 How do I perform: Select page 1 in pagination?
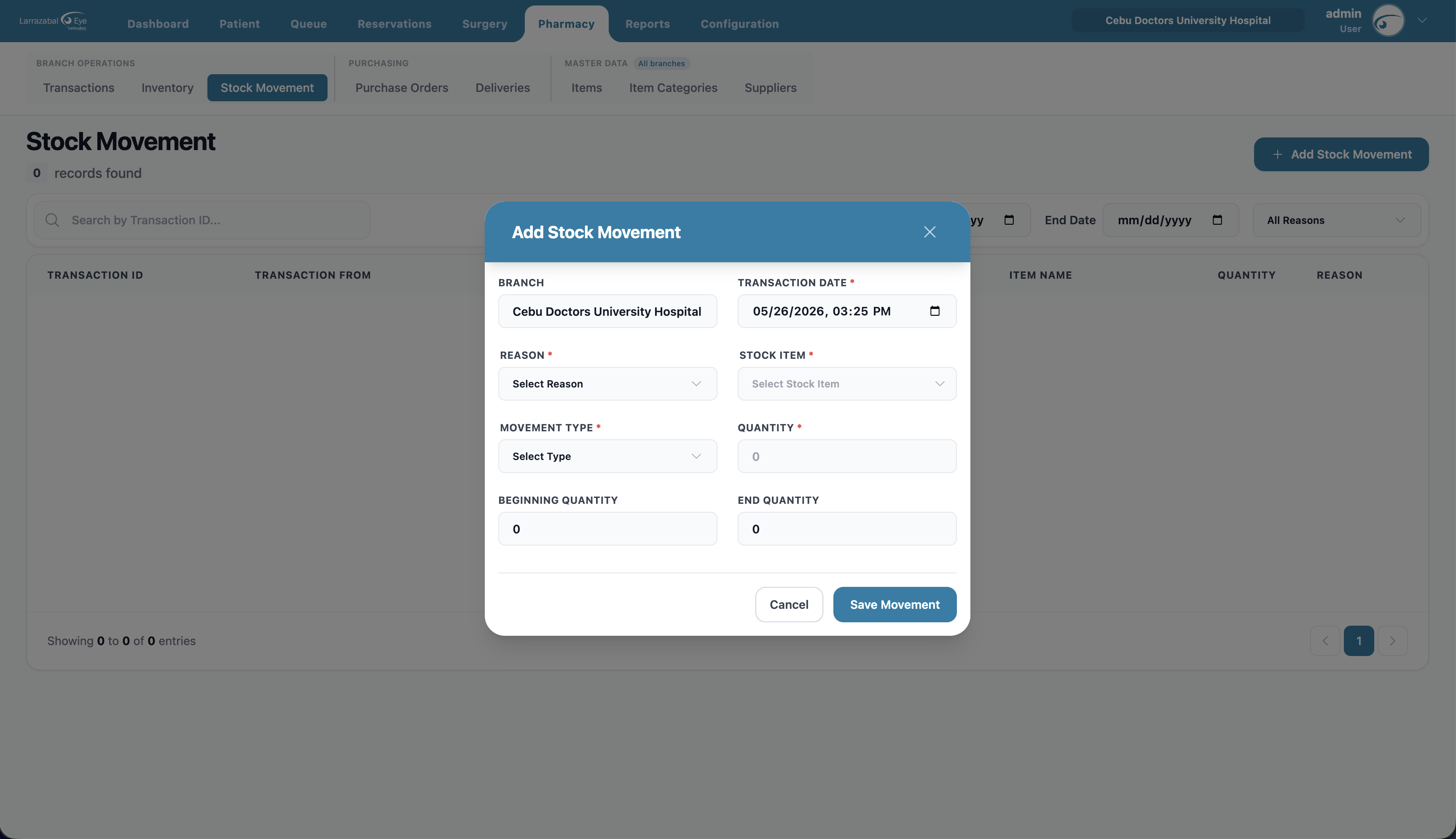coord(1359,641)
